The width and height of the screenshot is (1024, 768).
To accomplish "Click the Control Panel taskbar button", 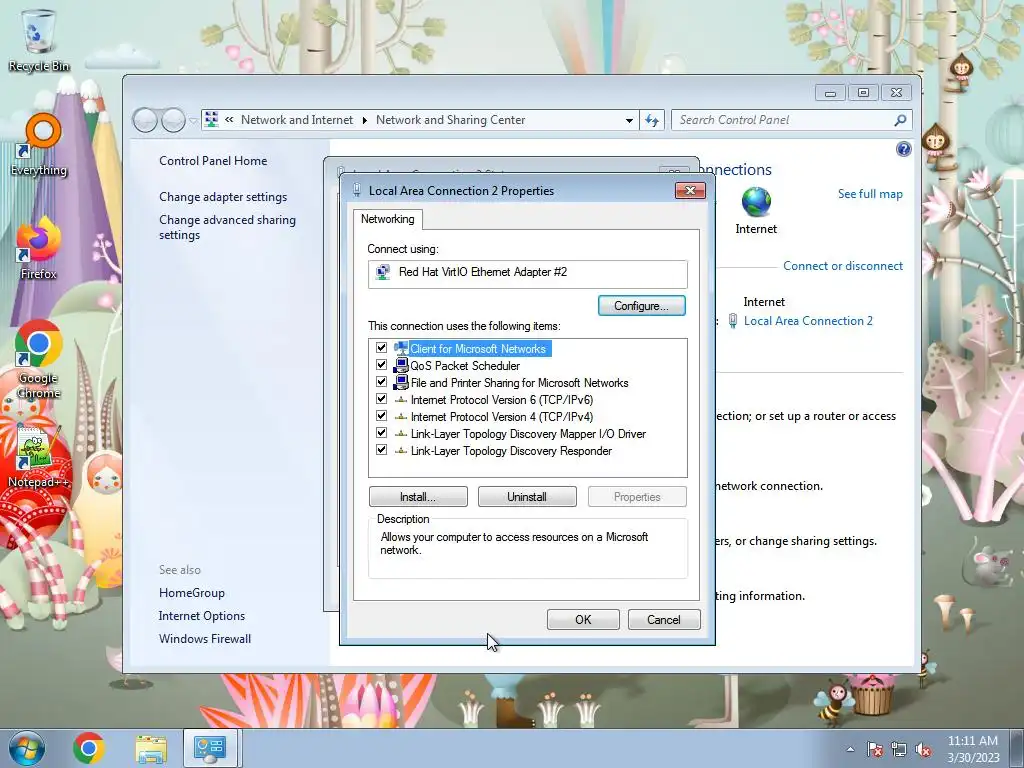I will tap(210, 748).
